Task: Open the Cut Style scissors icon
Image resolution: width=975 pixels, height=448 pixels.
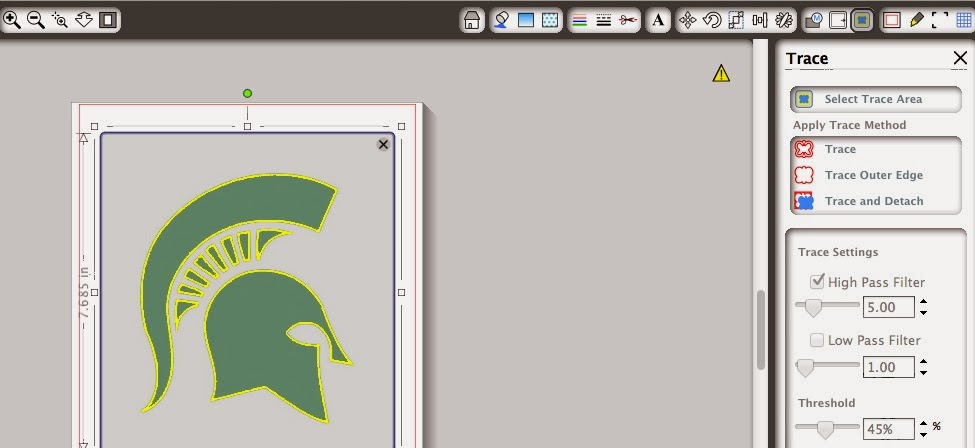Action: click(628, 20)
